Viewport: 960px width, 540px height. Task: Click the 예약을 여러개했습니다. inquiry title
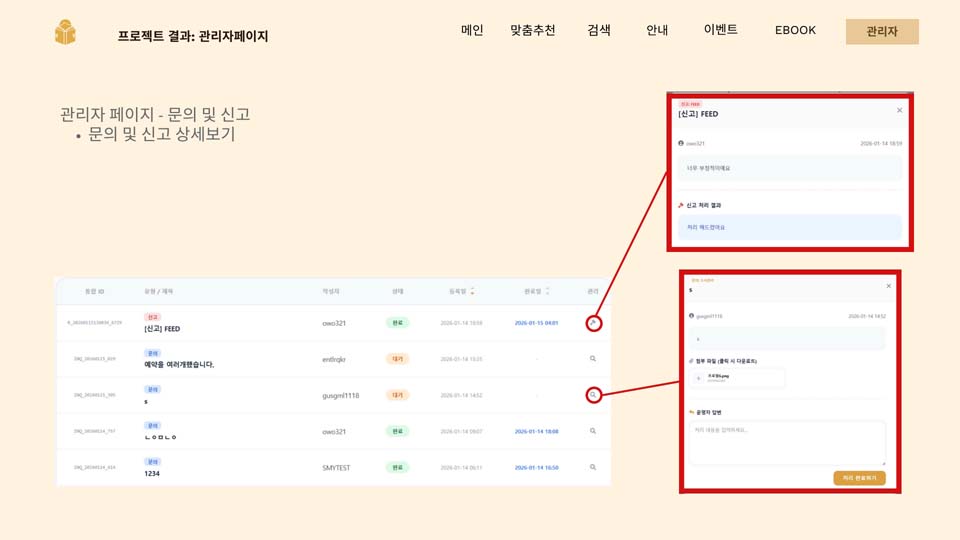click(x=179, y=364)
